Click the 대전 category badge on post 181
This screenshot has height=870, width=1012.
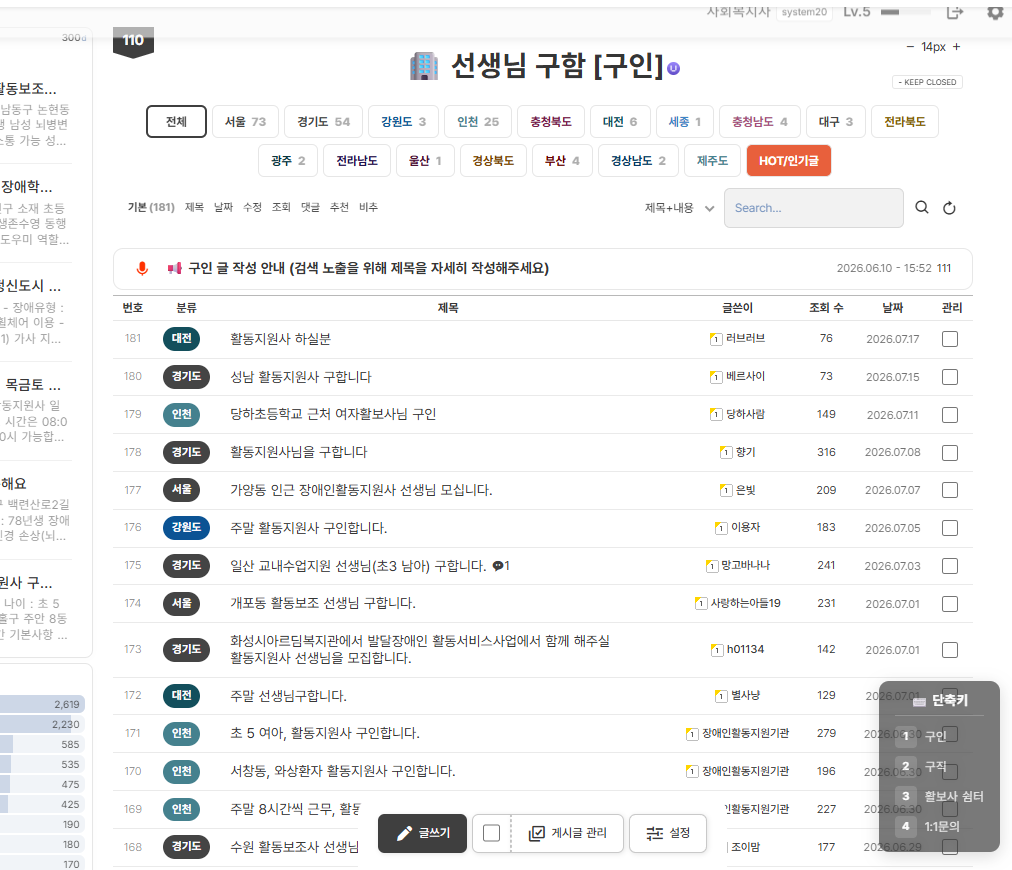(x=181, y=339)
